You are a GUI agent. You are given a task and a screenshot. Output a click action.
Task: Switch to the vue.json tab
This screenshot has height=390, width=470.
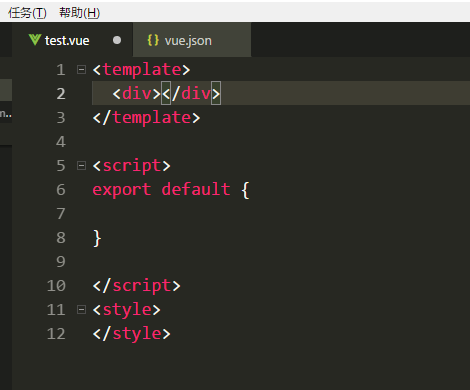(x=192, y=40)
